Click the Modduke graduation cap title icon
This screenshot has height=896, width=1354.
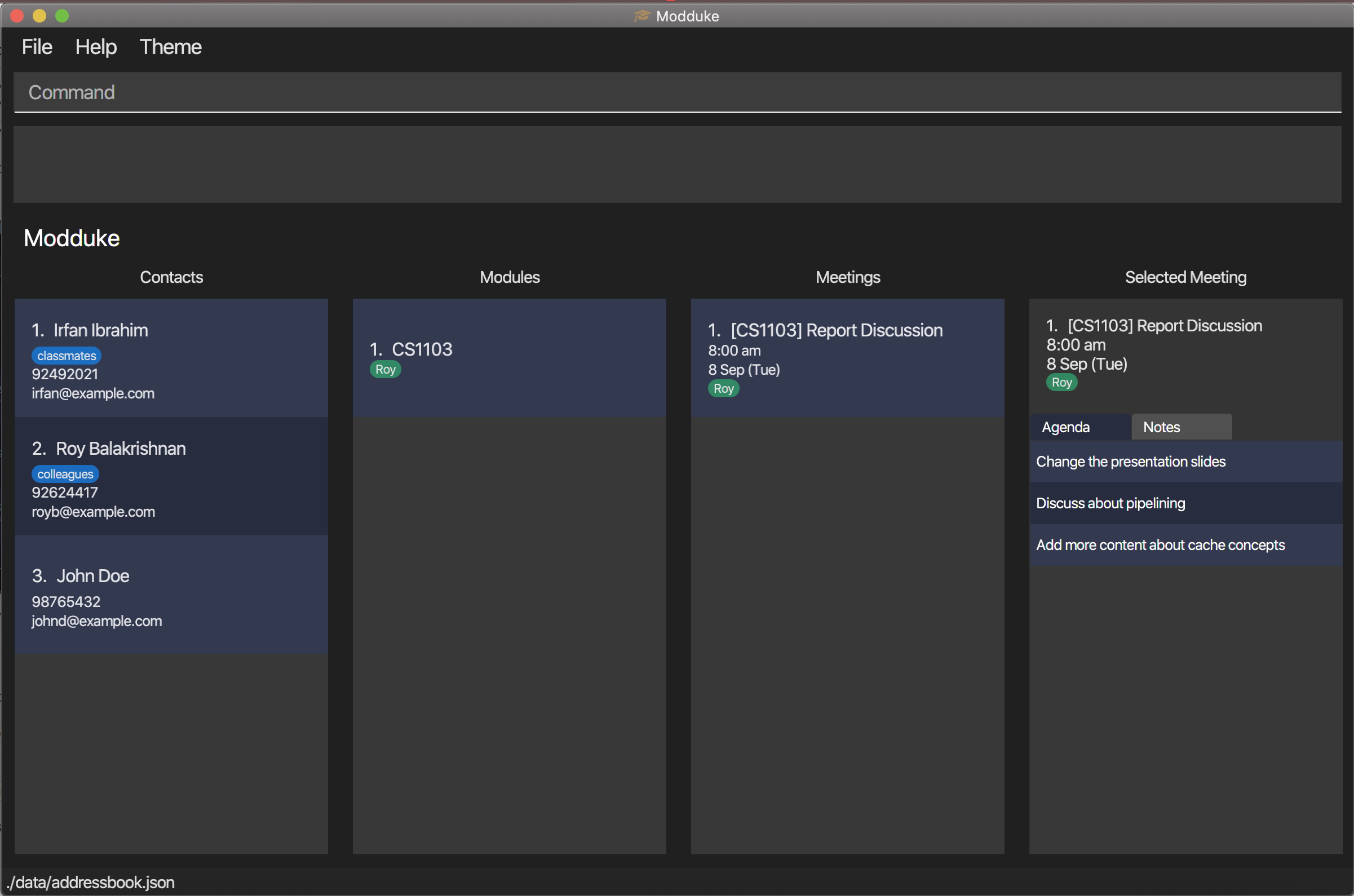(x=642, y=16)
